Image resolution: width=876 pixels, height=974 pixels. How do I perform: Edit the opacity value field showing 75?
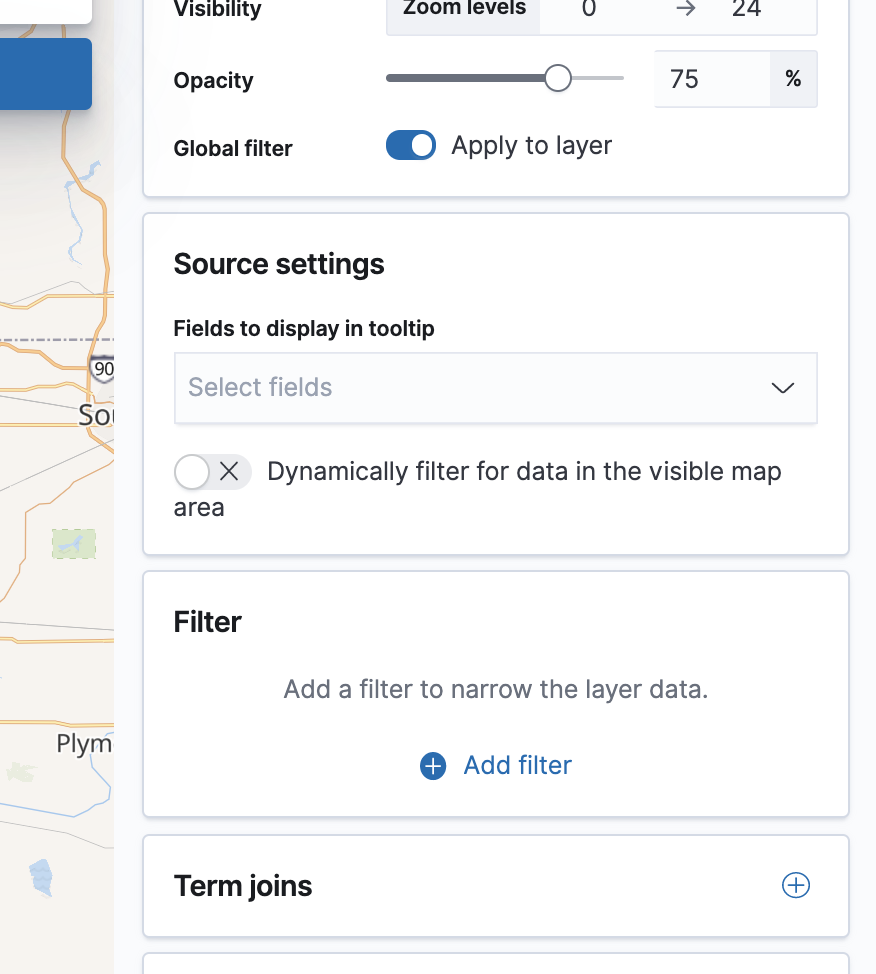(x=712, y=79)
